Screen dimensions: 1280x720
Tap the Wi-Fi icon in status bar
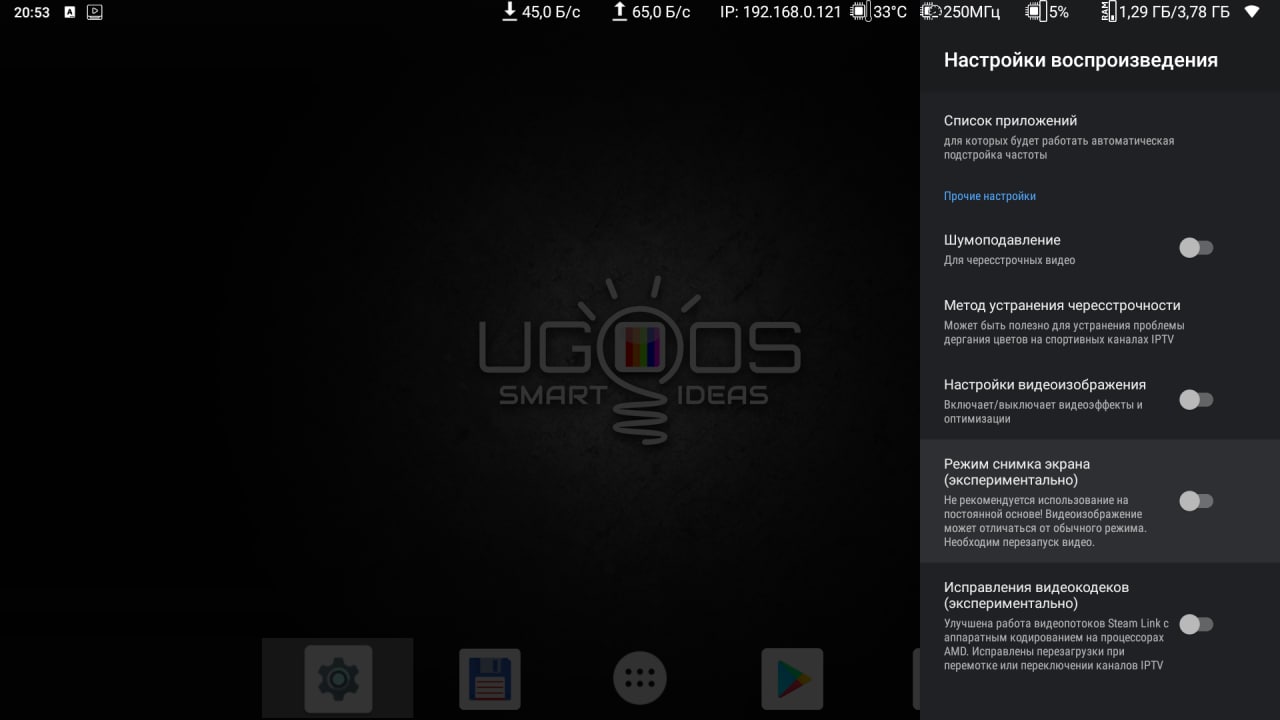click(x=1252, y=12)
